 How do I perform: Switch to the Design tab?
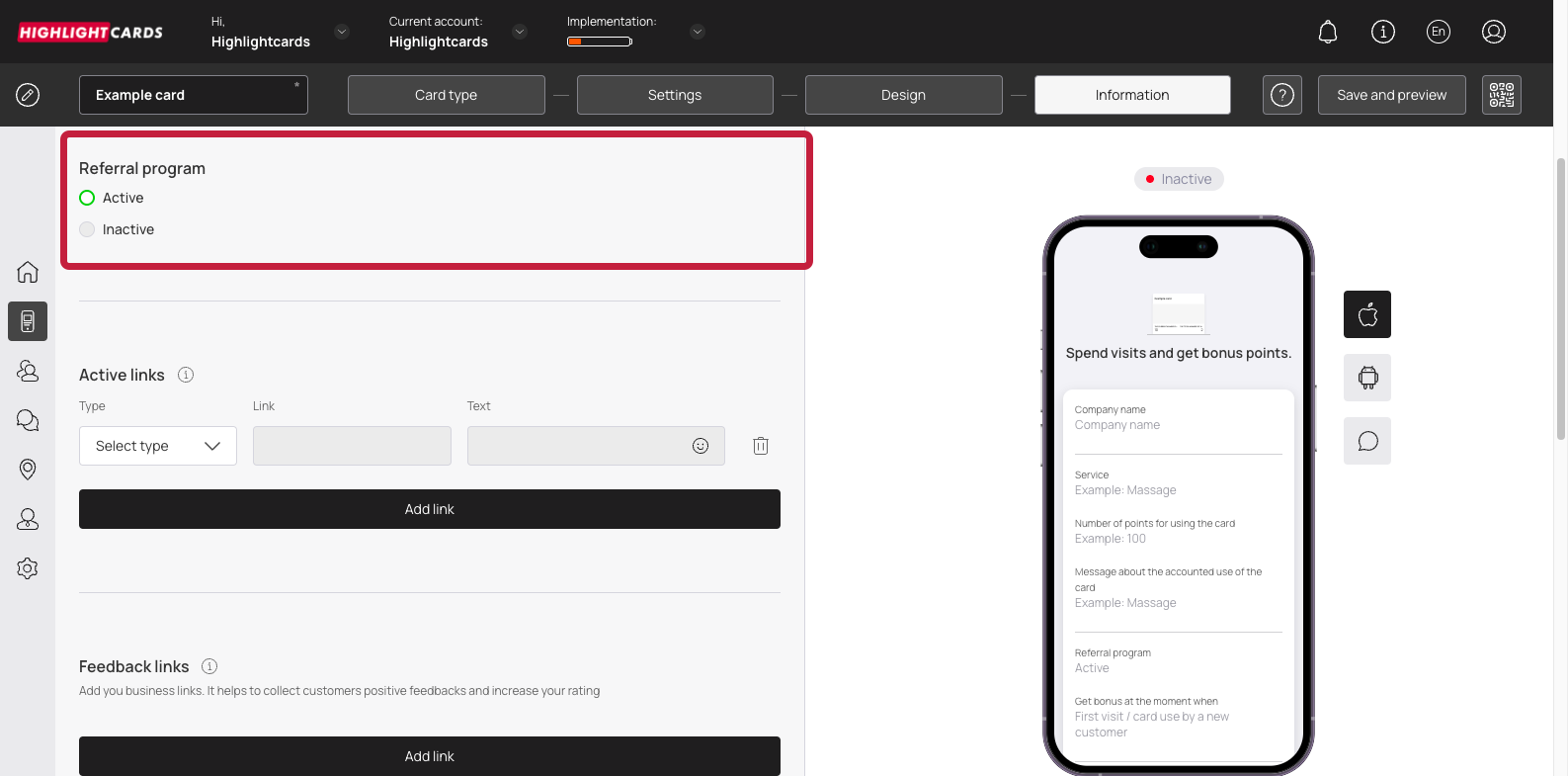click(903, 95)
